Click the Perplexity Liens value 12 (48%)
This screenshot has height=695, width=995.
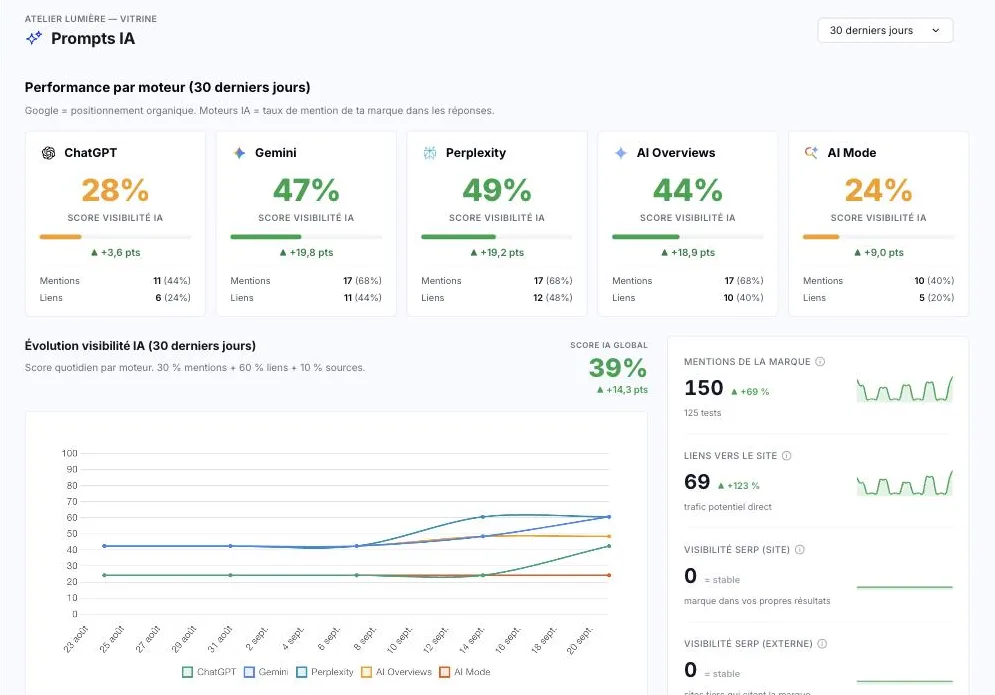(553, 298)
